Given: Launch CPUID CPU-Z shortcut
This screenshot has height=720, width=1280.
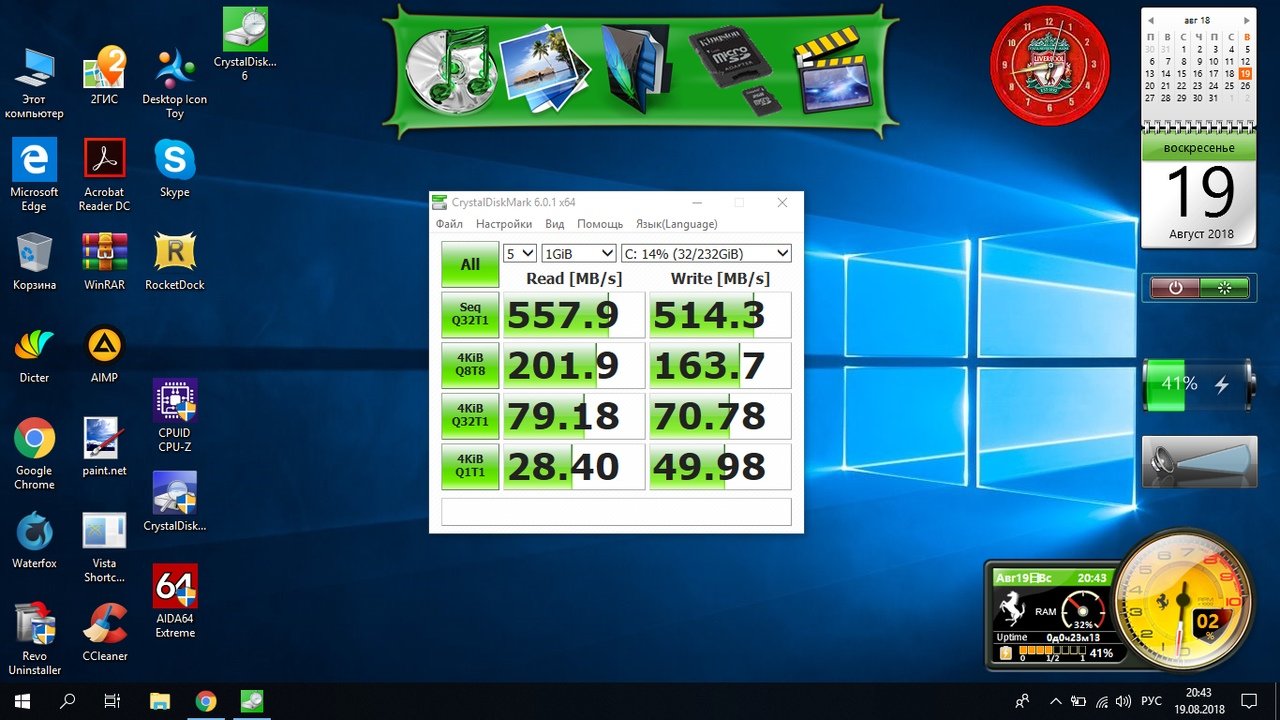Looking at the screenshot, I should coord(175,416).
